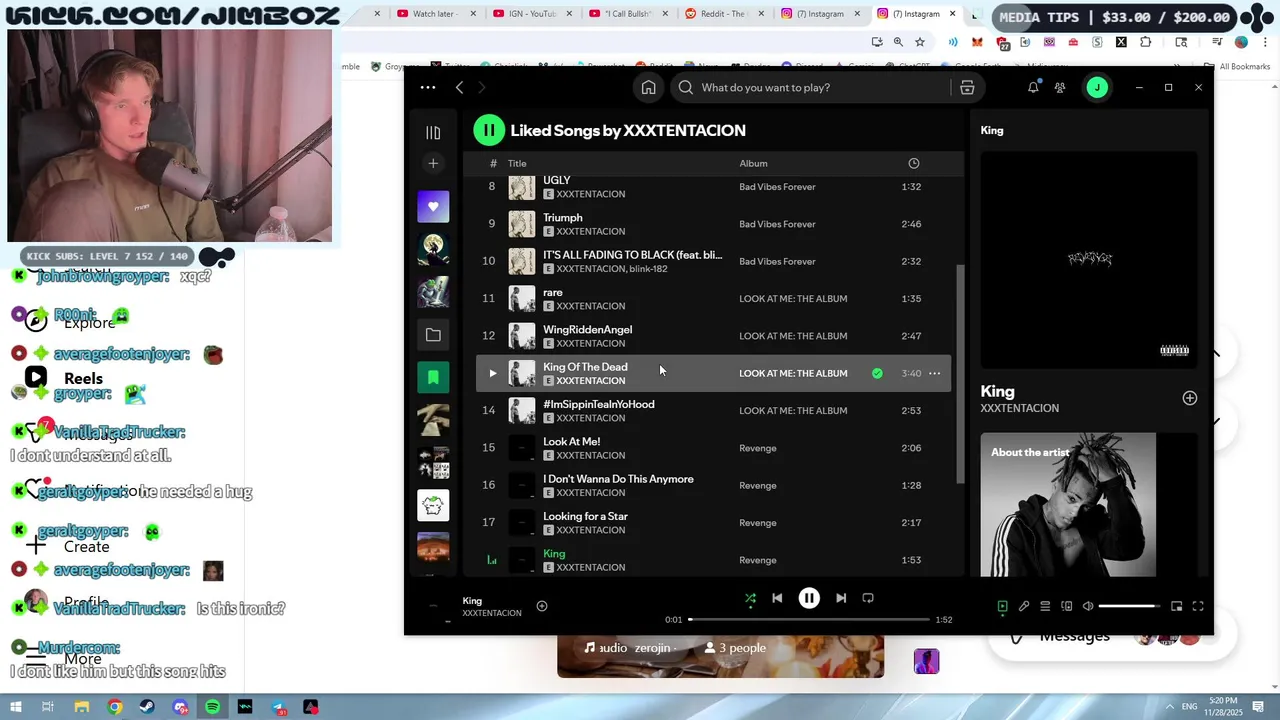Screen dimensions: 1280x720
Task: Pause playback with the green header button
Action: tap(489, 130)
